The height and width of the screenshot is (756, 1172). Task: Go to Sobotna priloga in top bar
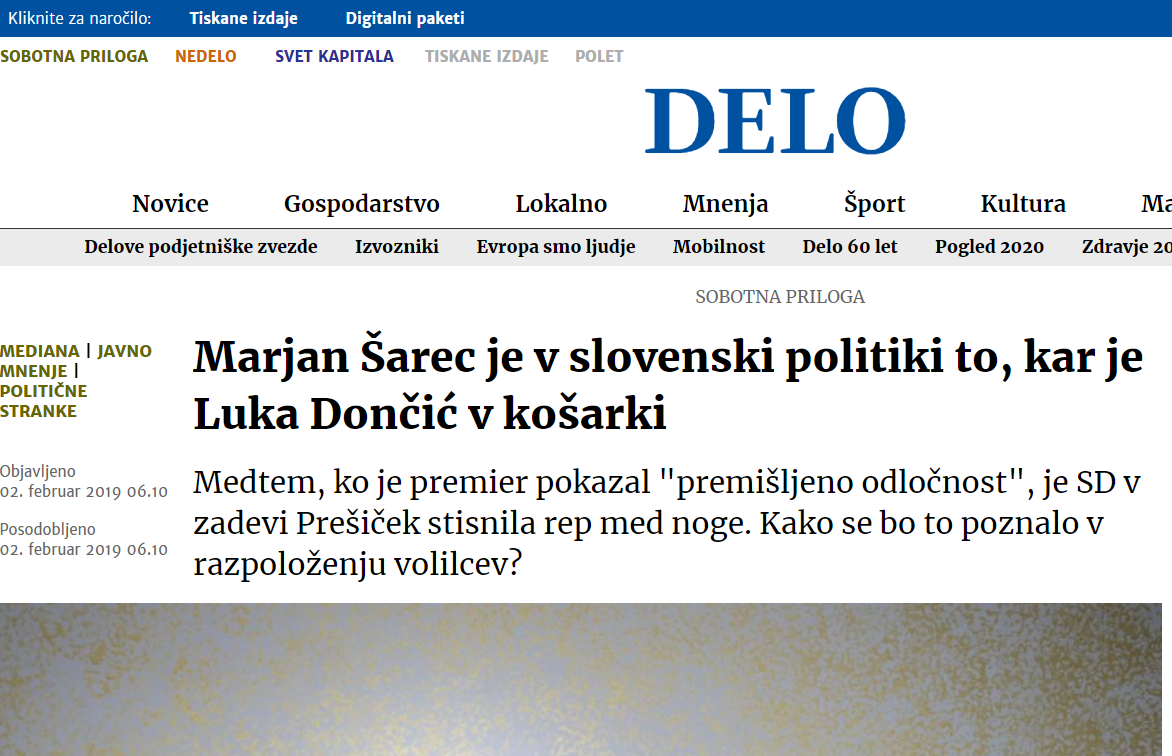pos(74,56)
